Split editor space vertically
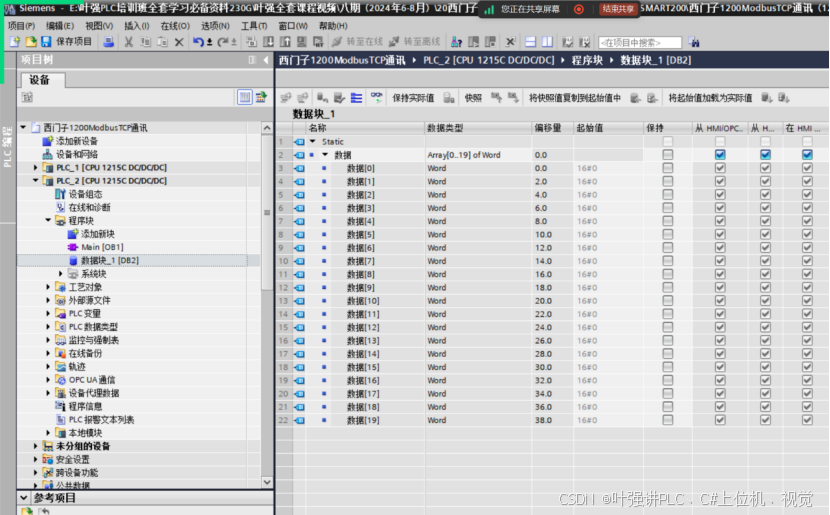The height and width of the screenshot is (515, 830). (x=547, y=42)
